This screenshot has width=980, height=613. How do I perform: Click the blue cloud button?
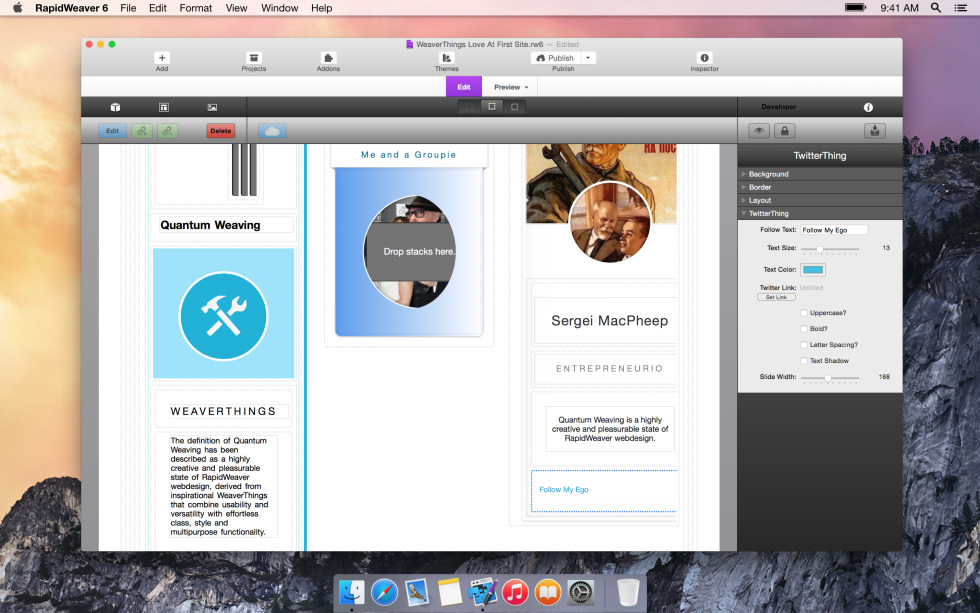point(272,131)
